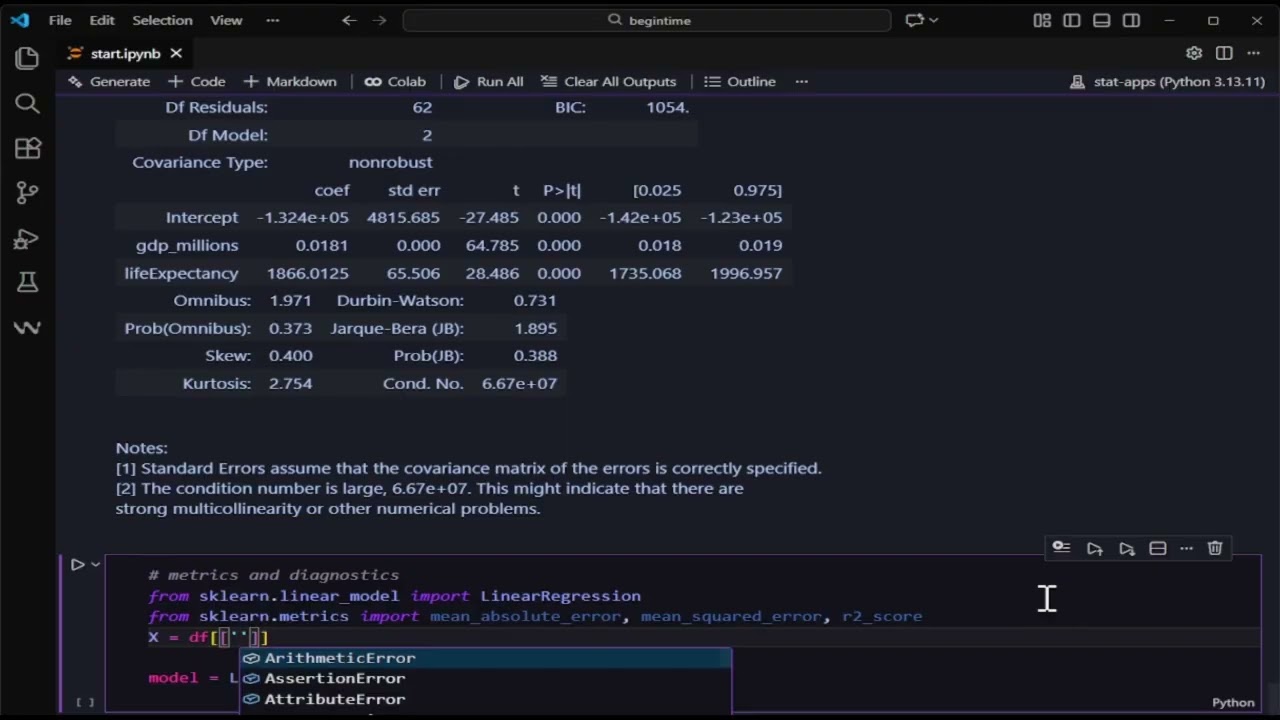Open the notebook Outline
This screenshot has height=720, width=1280.
(740, 81)
